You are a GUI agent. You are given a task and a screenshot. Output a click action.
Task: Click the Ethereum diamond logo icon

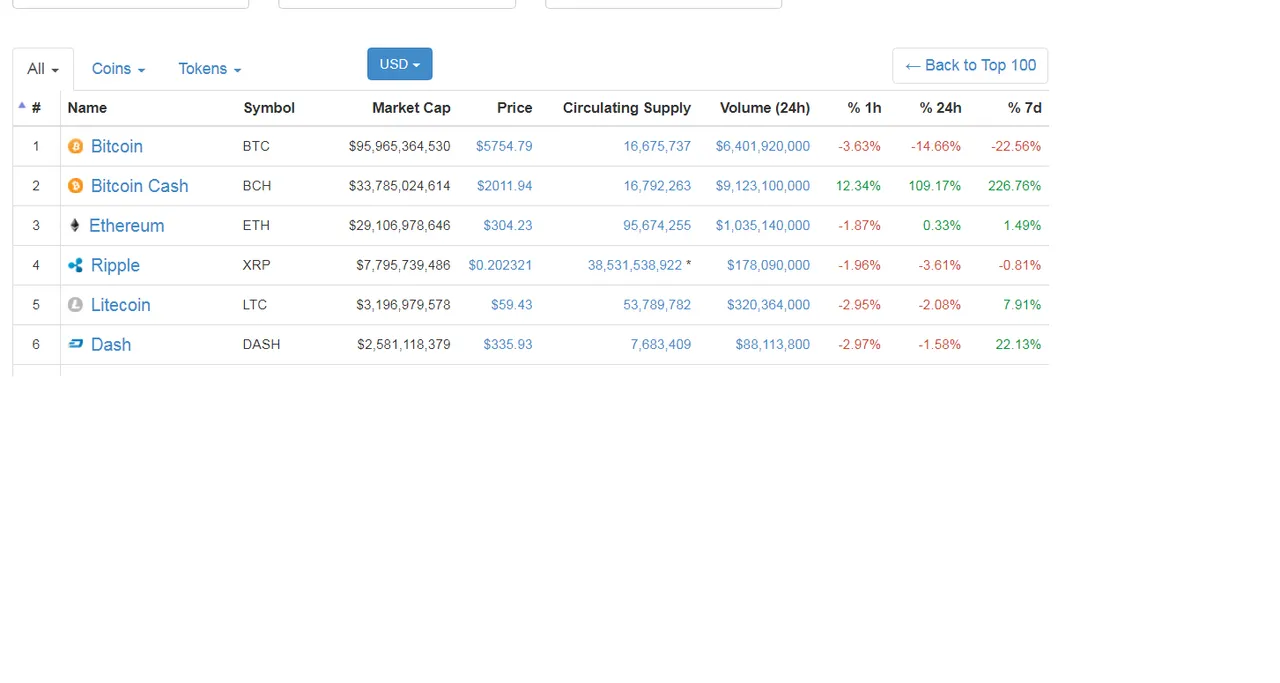[74, 226]
